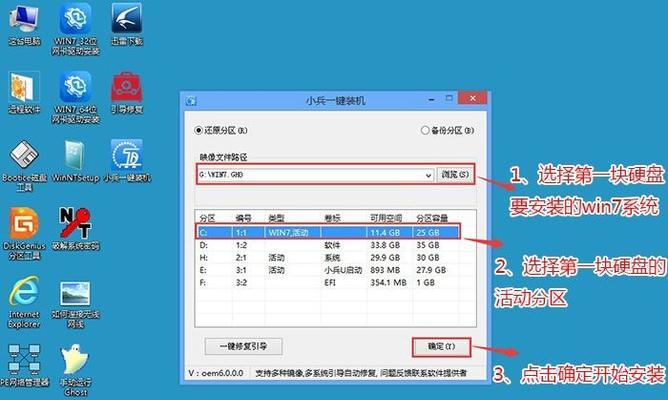Click the 系统 volume label cell

(332, 258)
